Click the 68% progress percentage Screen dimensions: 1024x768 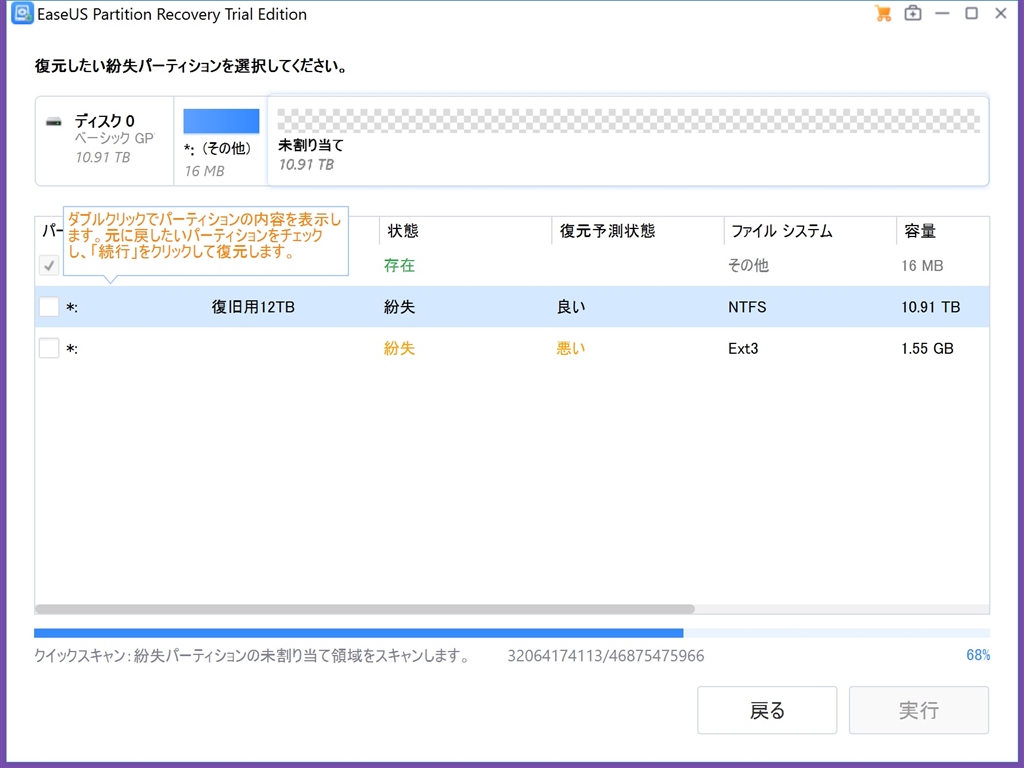point(978,655)
